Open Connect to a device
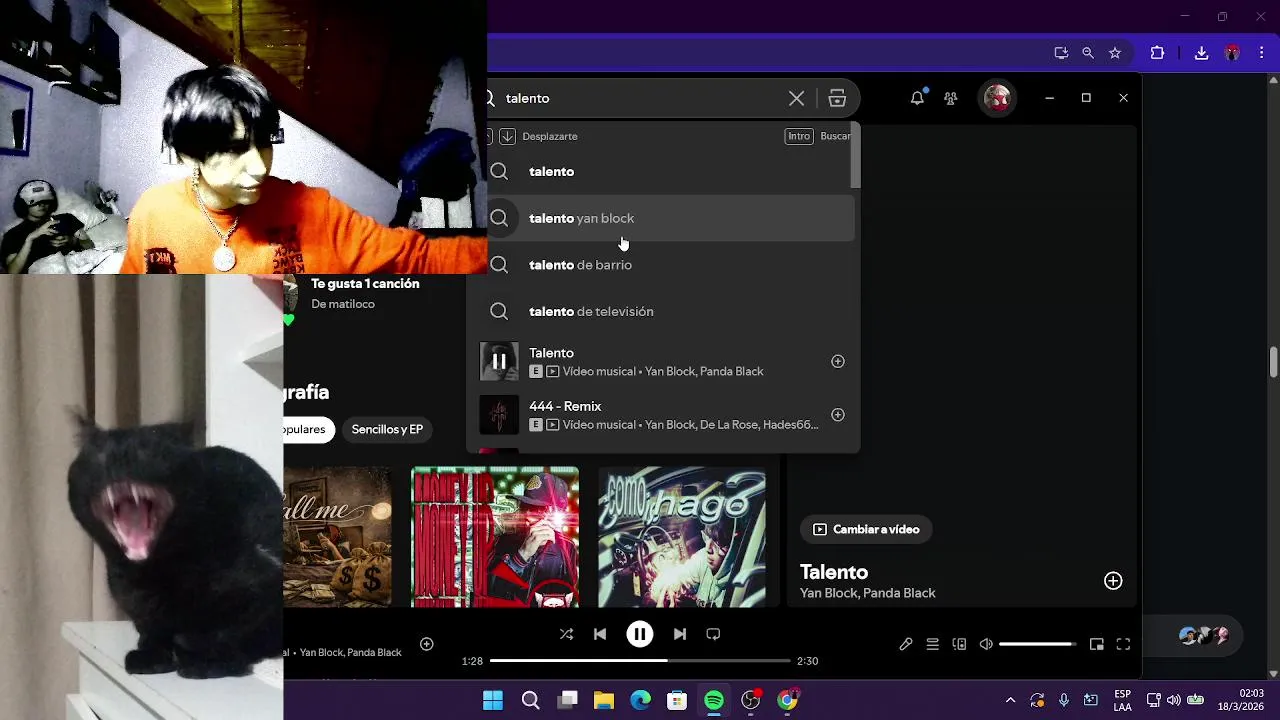1280x720 pixels. coord(959,644)
